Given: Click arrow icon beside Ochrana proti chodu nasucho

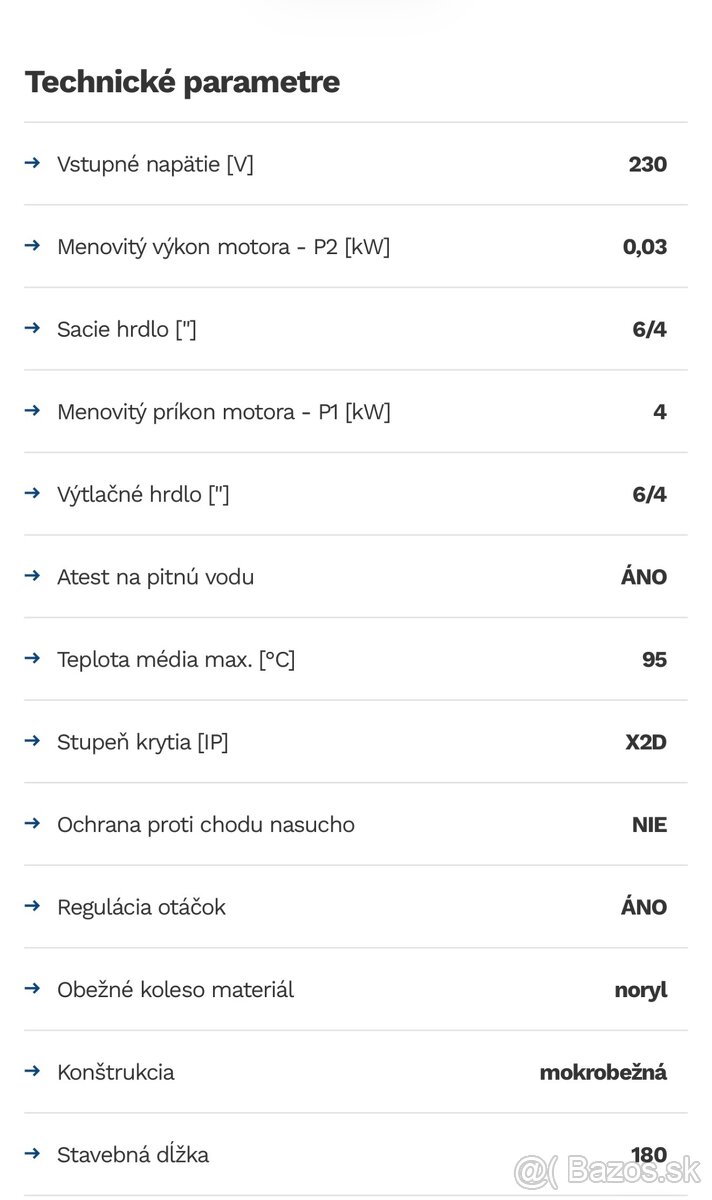Looking at the screenshot, I should pyautogui.click(x=32, y=823).
